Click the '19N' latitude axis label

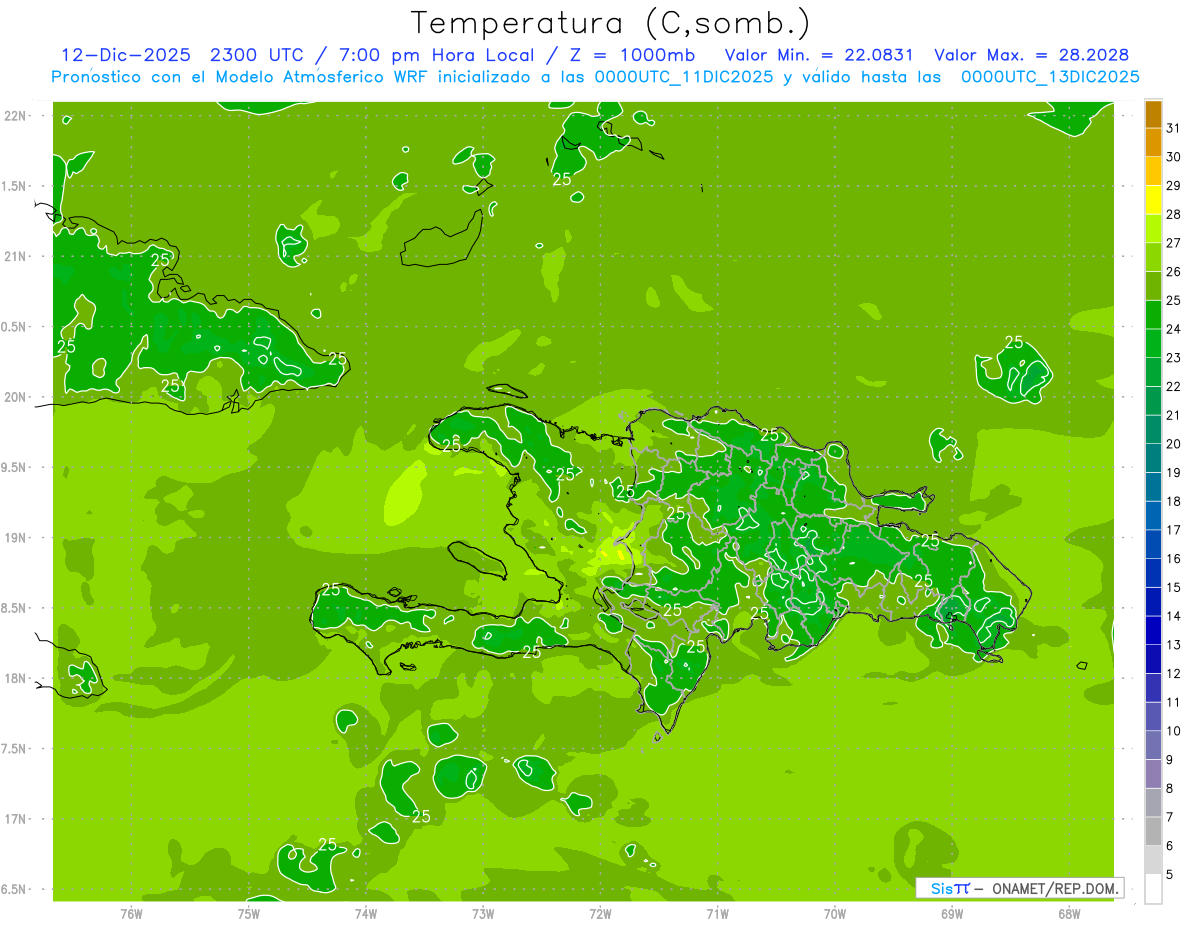click(x=15, y=538)
